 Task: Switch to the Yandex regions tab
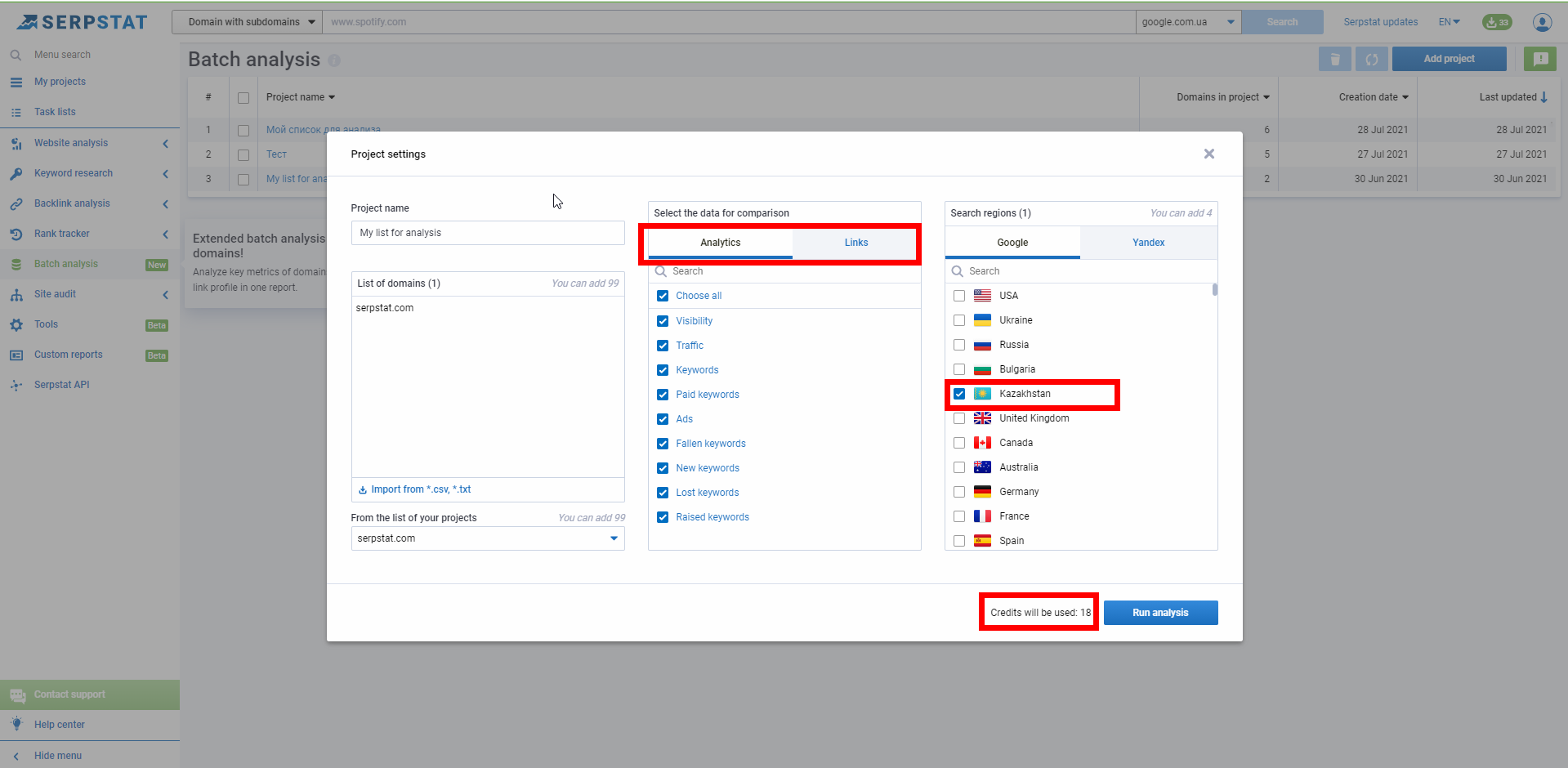tap(1148, 243)
